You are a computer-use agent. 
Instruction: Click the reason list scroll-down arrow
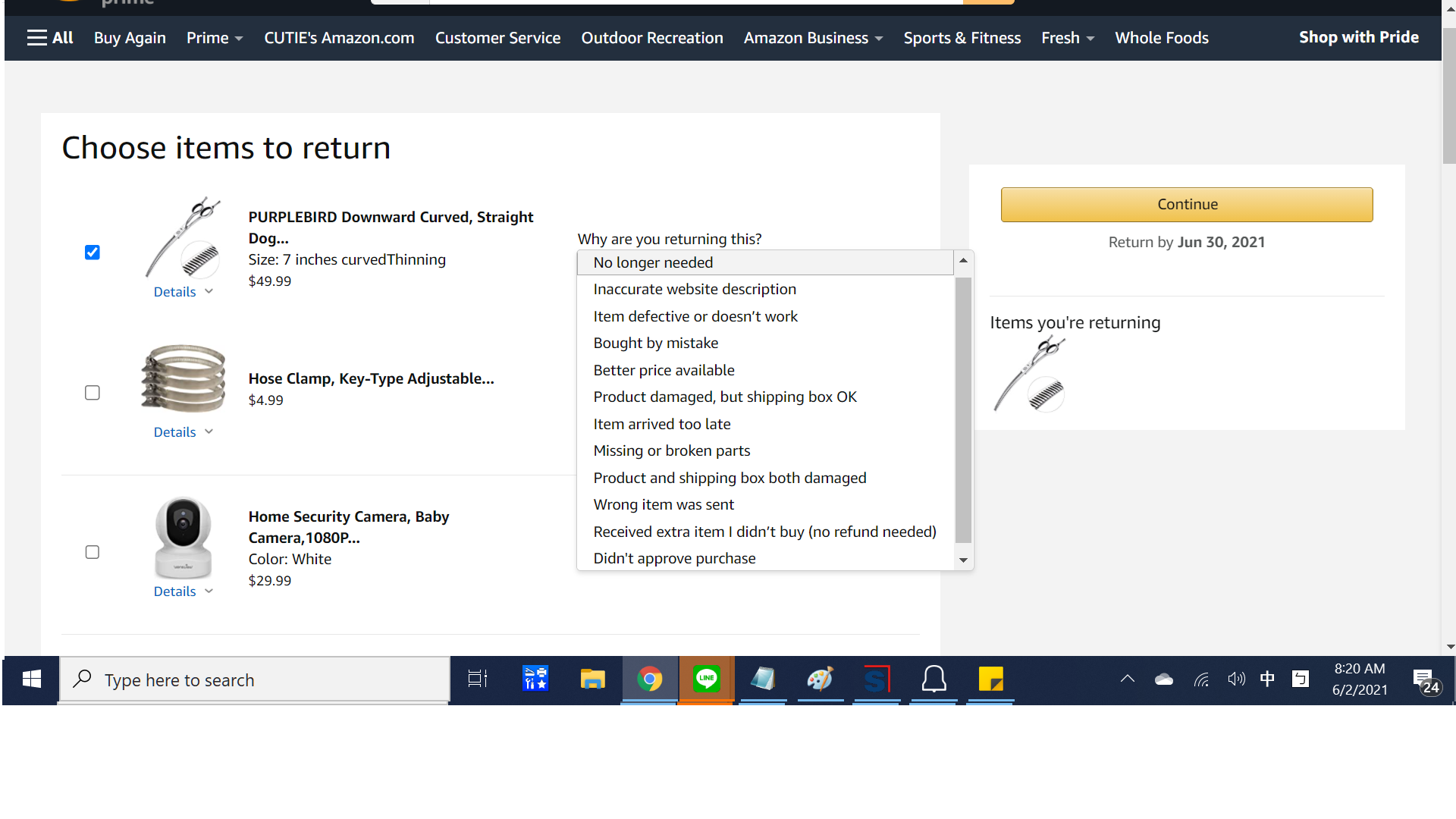click(963, 560)
